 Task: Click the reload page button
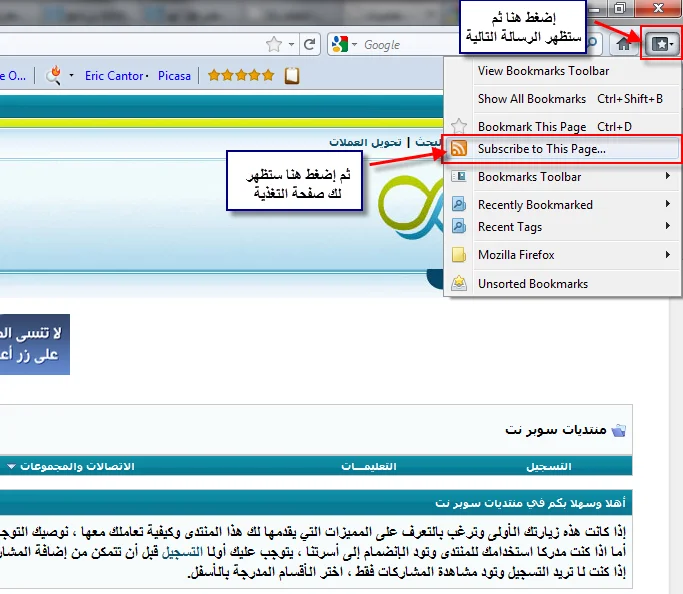[x=310, y=44]
